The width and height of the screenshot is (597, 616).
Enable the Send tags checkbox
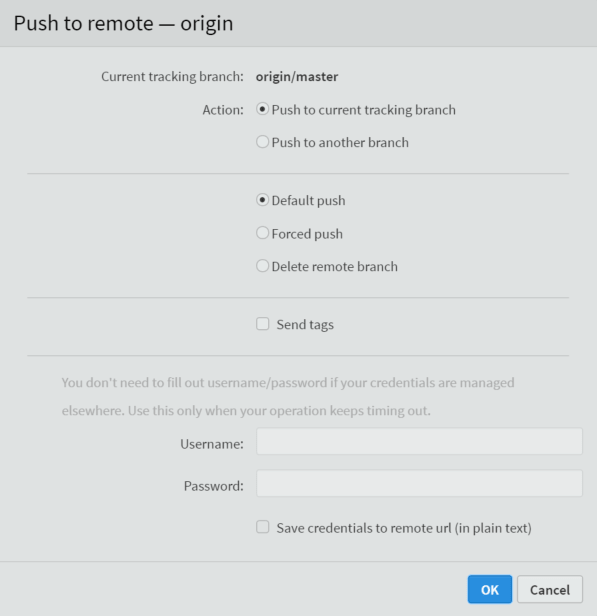click(262, 324)
